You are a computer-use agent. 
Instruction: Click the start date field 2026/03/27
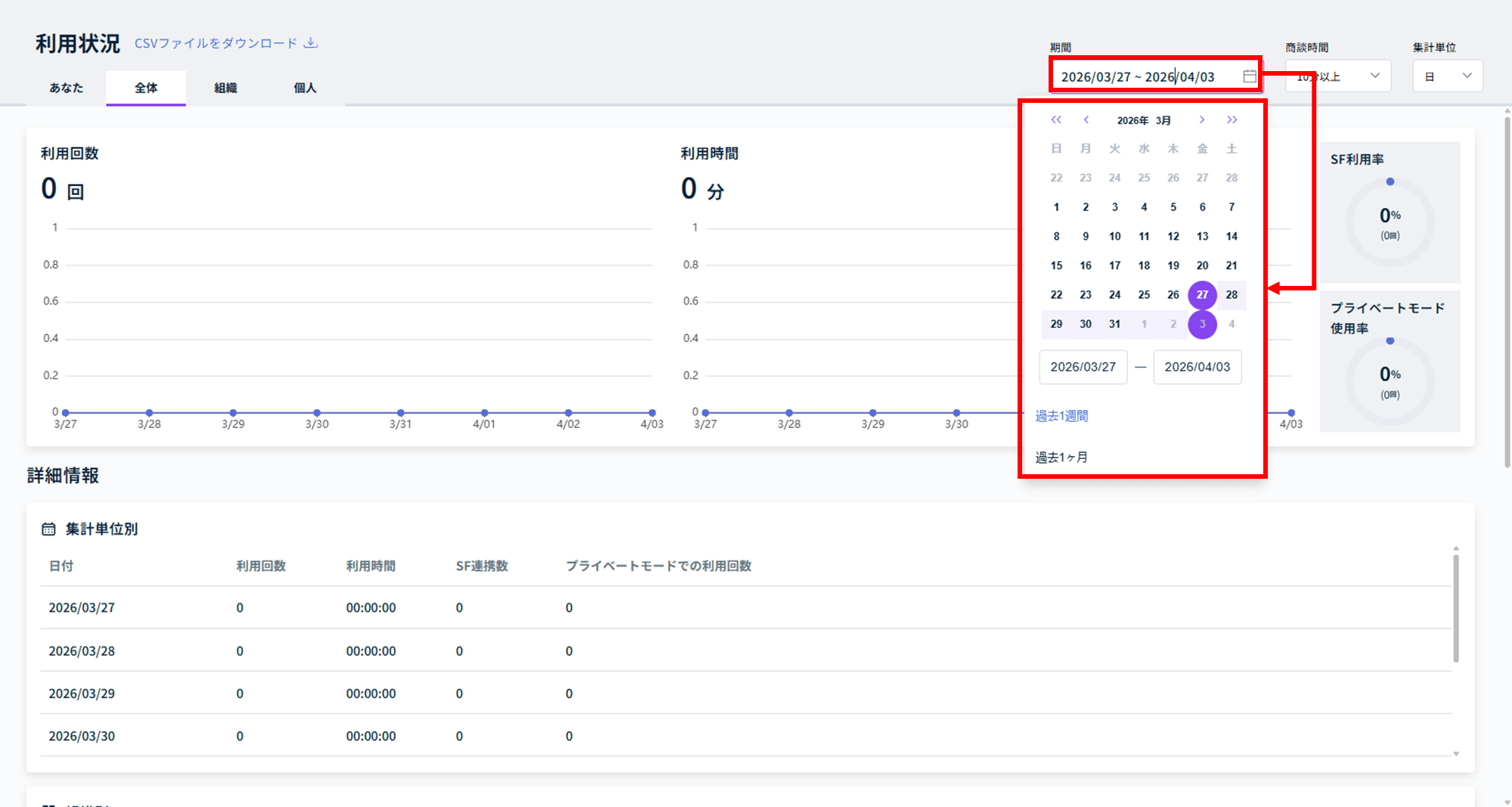tap(1083, 367)
